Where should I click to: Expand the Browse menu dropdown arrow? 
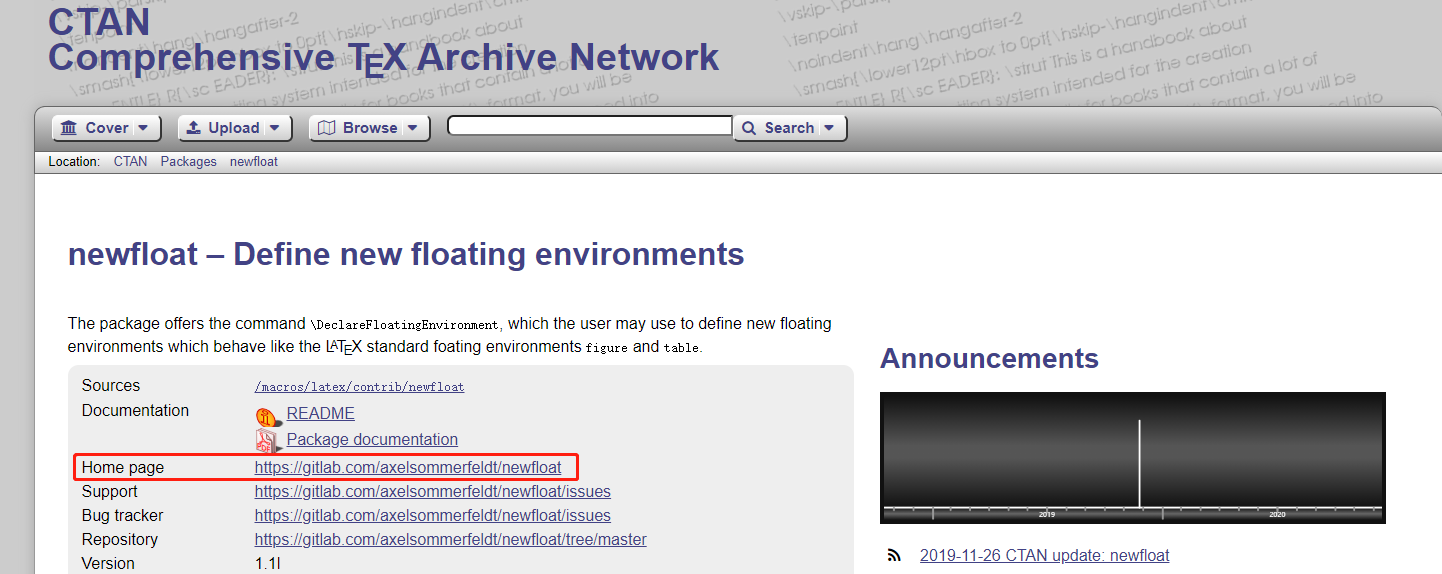(411, 128)
